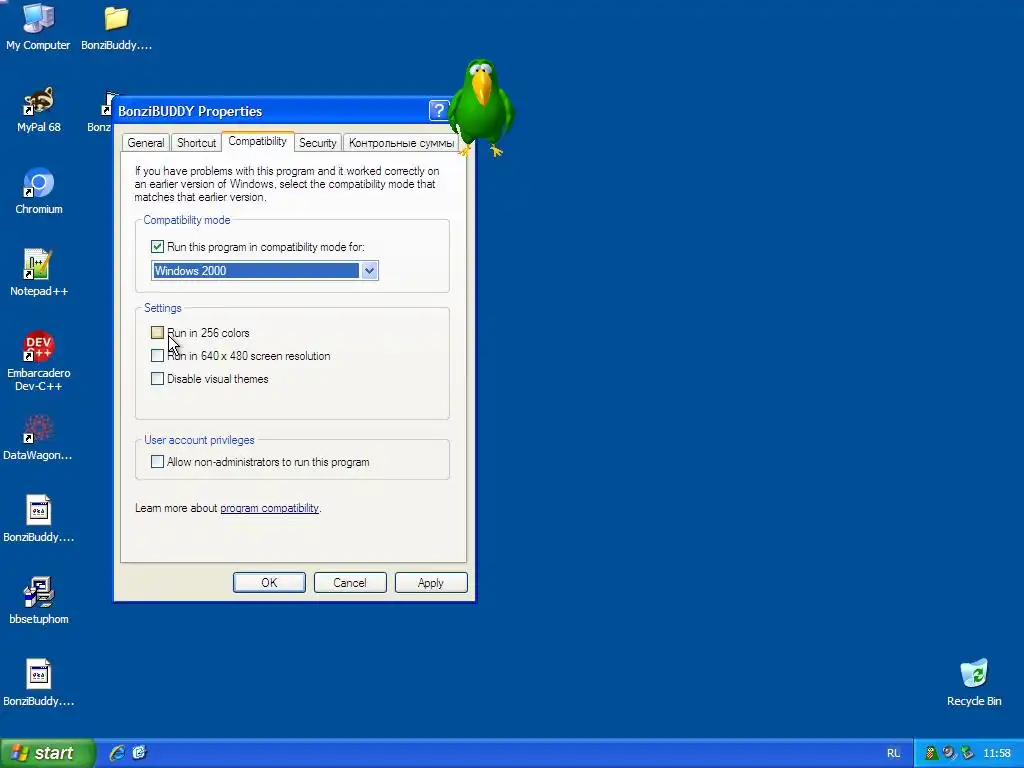The height and width of the screenshot is (768, 1024).
Task: Click the green parrot tray icon
Action: pyautogui.click(x=931, y=753)
